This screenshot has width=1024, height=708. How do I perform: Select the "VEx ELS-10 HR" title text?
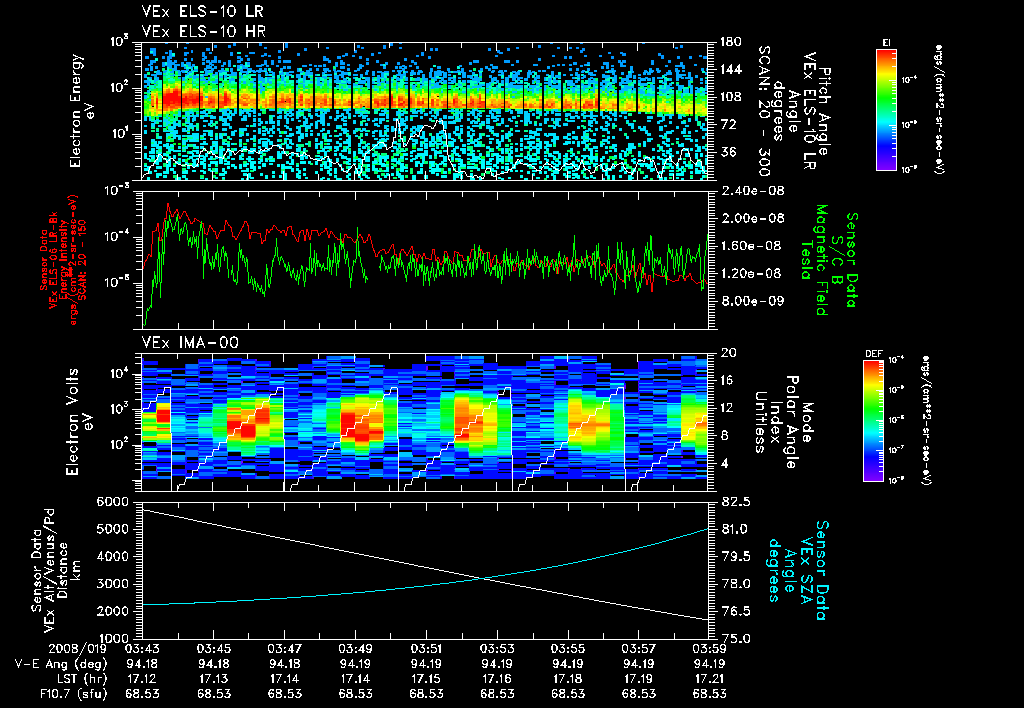(x=204, y=31)
